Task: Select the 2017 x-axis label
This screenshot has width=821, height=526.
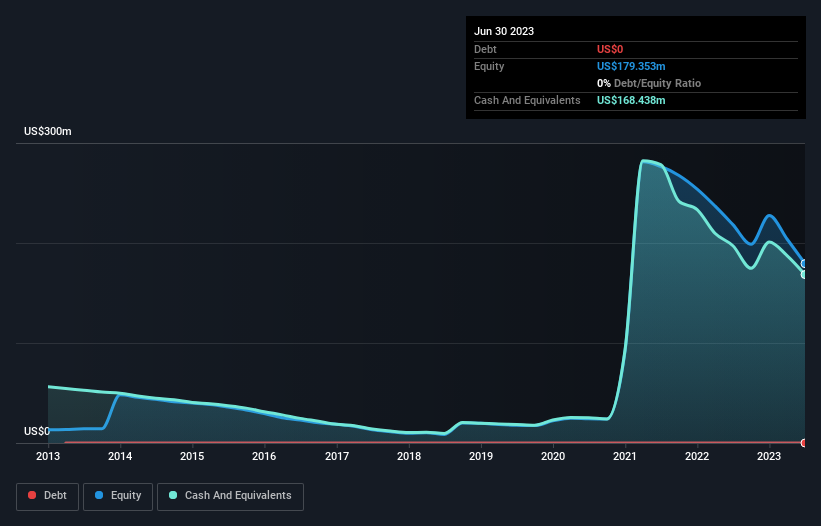Action: pos(337,456)
